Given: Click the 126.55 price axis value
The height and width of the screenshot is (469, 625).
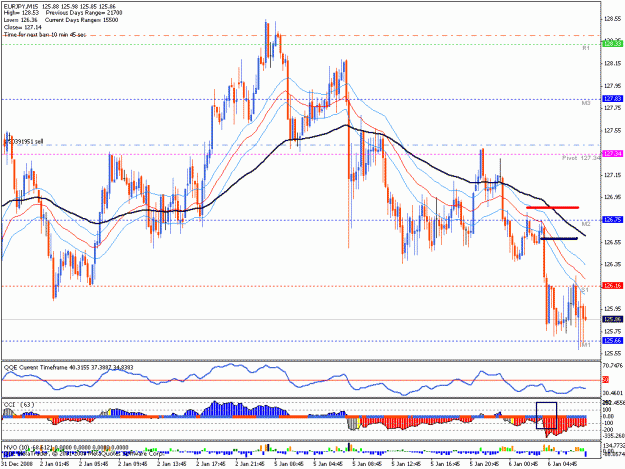Looking at the screenshot, I should [613, 242].
